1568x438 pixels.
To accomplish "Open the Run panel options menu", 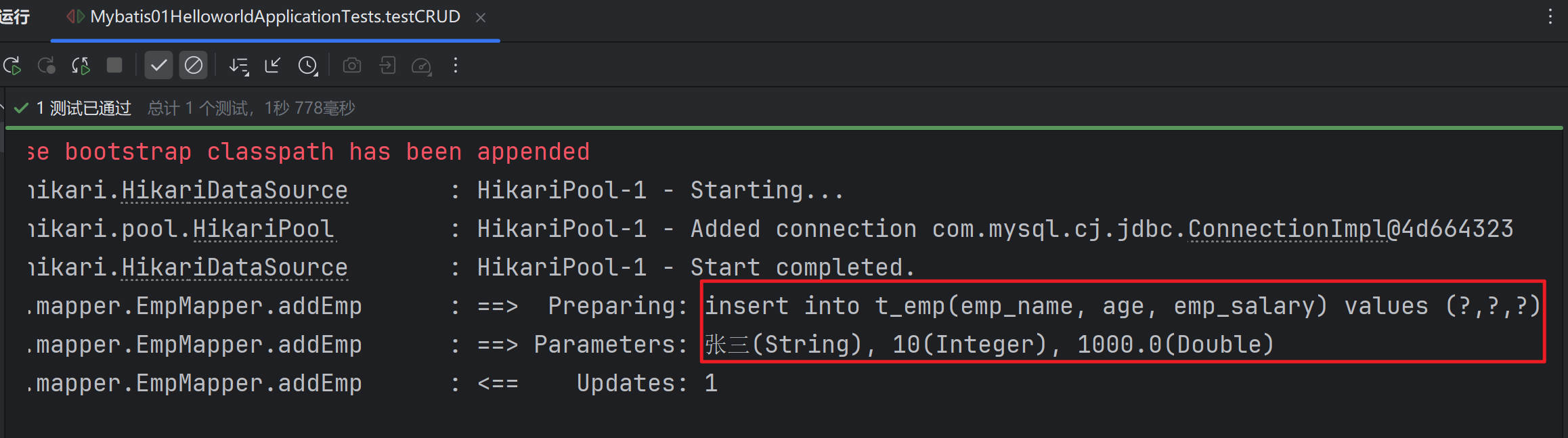I will (1550, 17).
